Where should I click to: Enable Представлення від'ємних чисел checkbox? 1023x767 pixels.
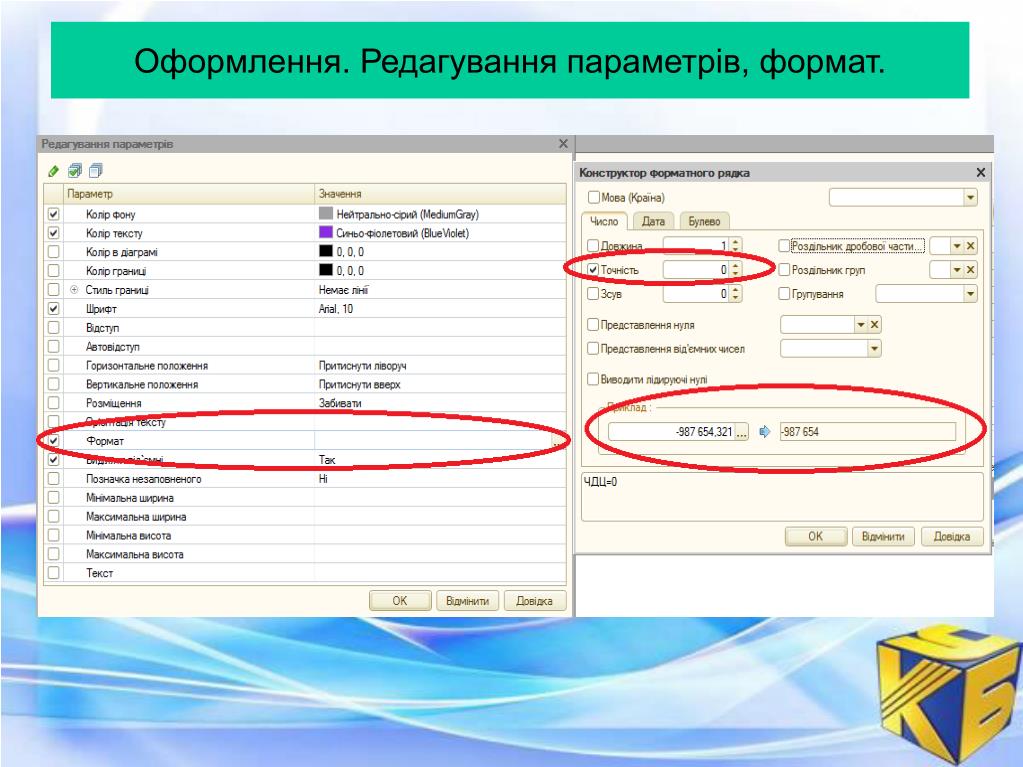tap(593, 348)
